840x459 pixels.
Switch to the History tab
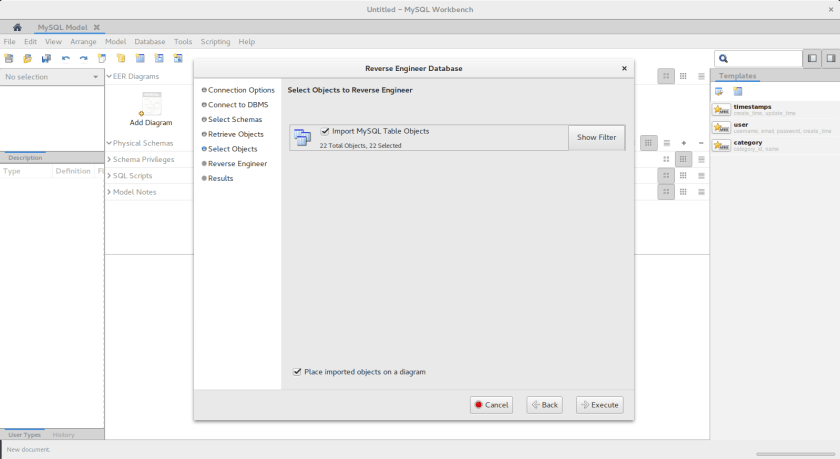[63, 435]
